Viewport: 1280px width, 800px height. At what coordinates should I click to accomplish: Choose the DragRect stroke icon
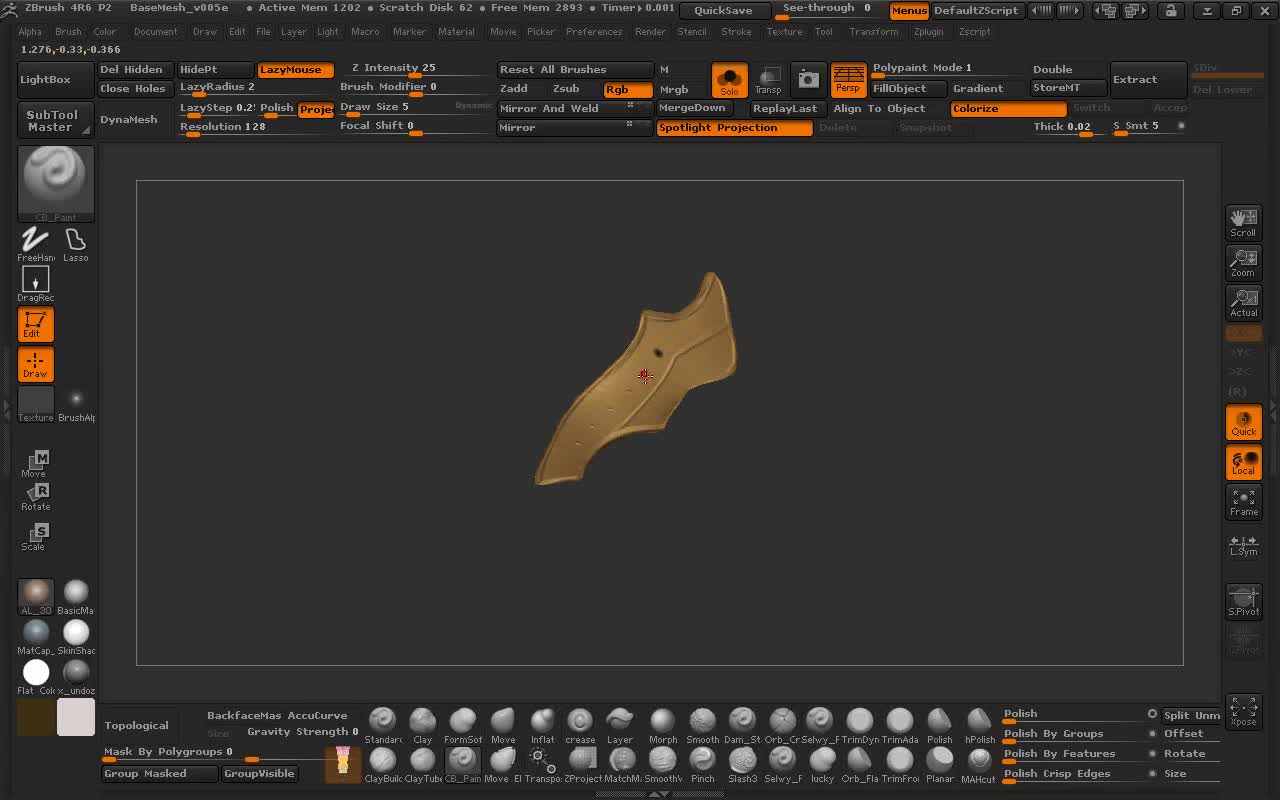(35, 284)
